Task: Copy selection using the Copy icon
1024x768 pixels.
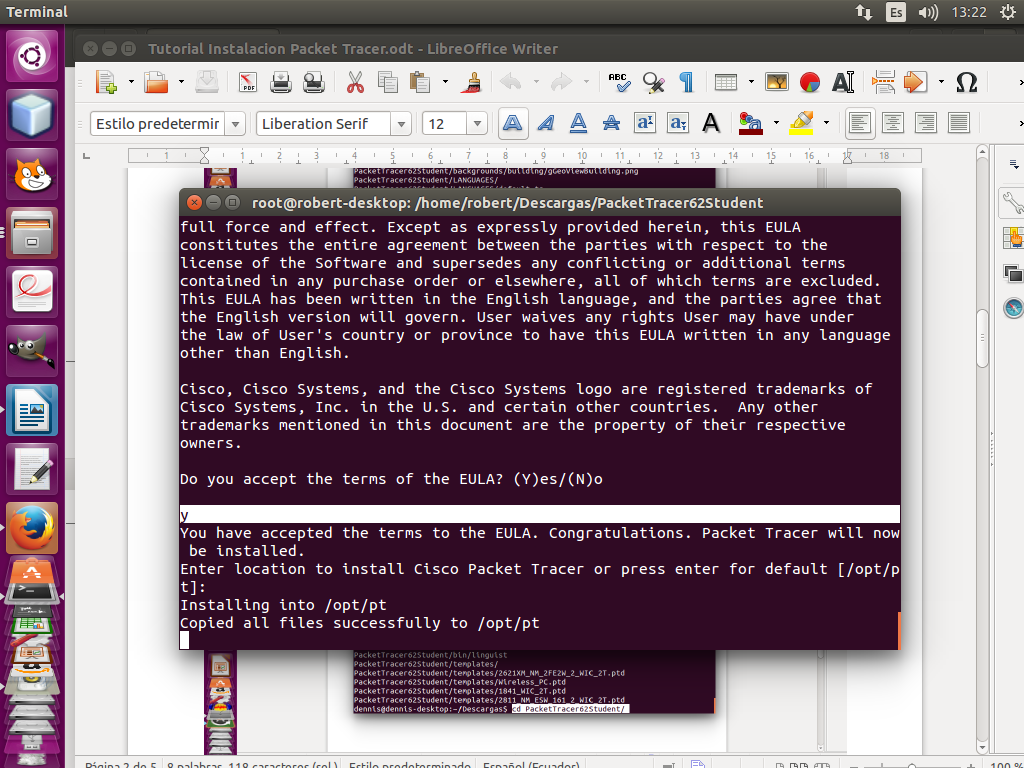Action: (388, 82)
